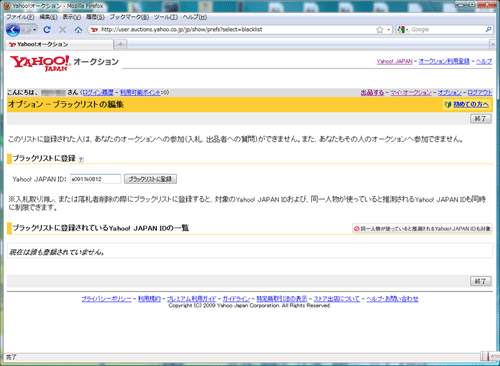Open the ガイドライン footer link
500x366 pixels.
click(x=236, y=299)
